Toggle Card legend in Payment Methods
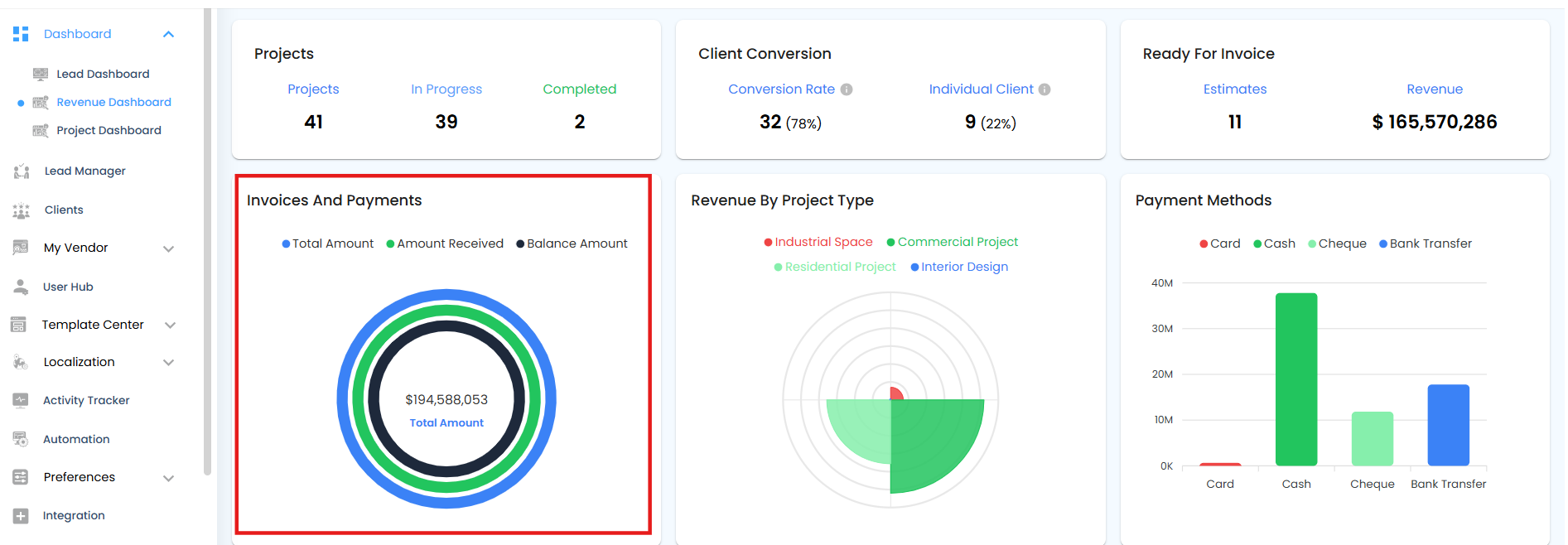The height and width of the screenshot is (545, 1568). 1220,244
